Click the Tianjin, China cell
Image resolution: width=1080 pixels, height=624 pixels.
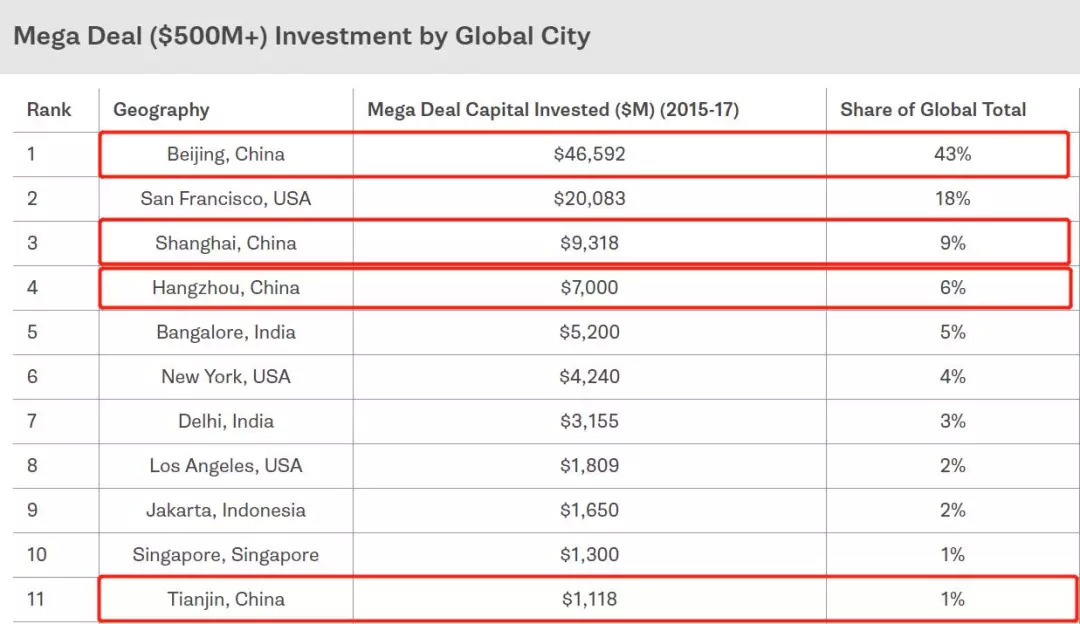click(226, 599)
